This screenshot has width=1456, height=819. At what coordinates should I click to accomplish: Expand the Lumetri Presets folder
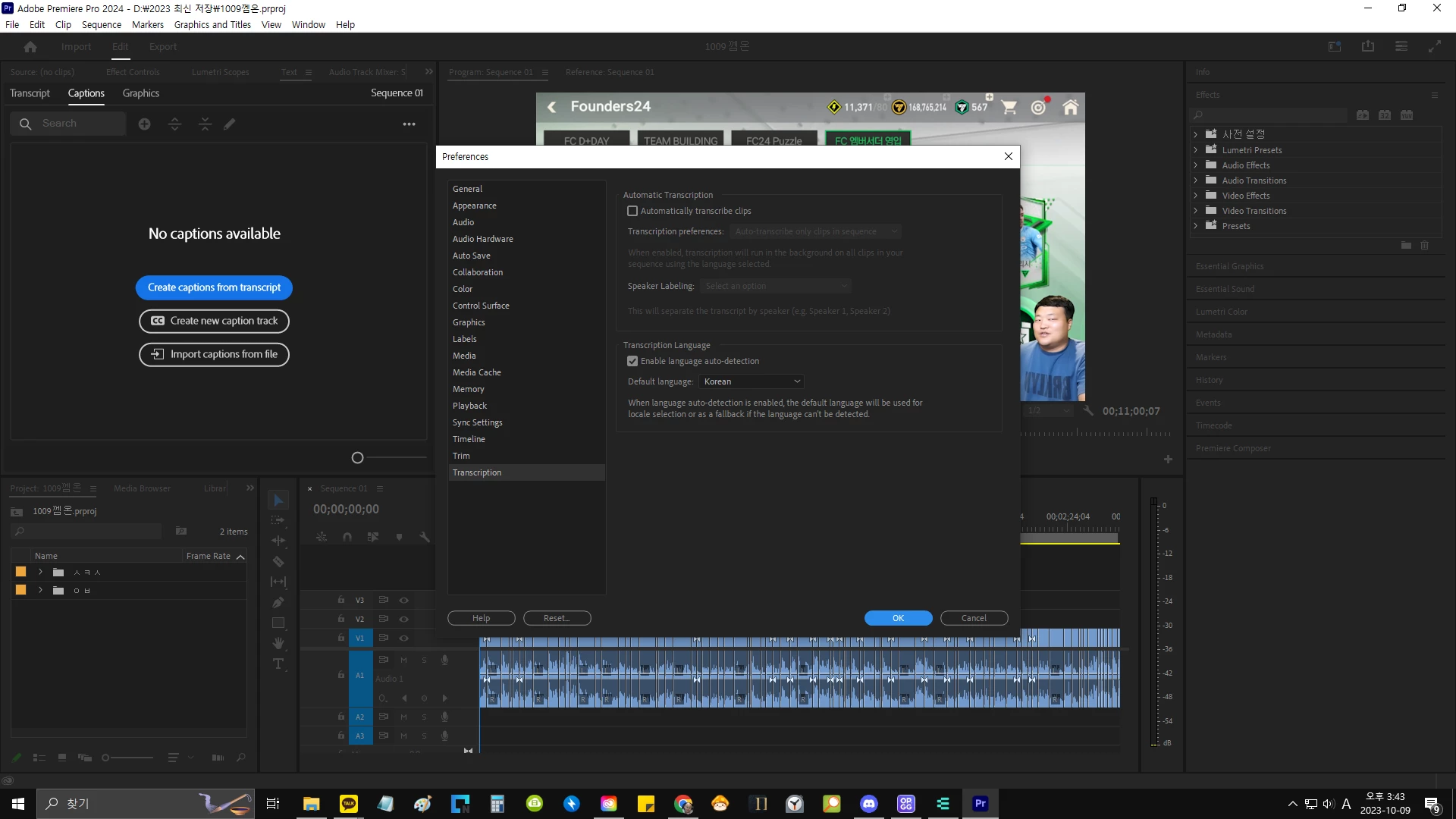[1196, 150]
